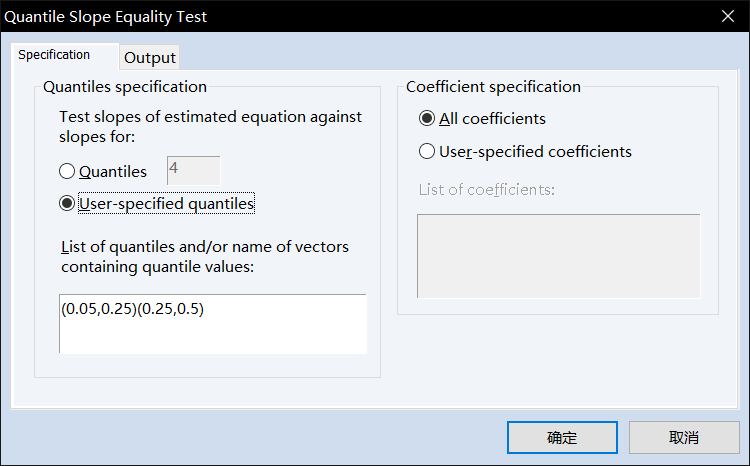Focus the list of quantiles text box
Screen dimensions: 750x466
212,324
